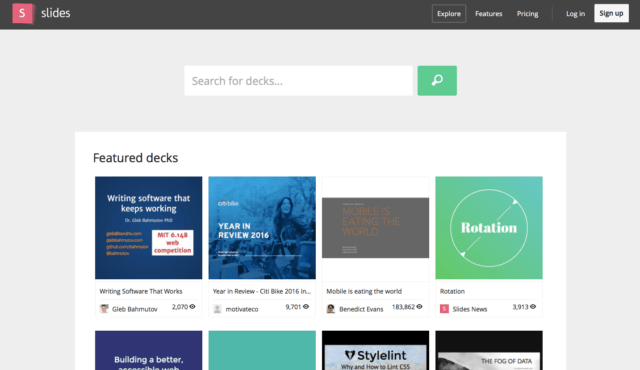Image resolution: width=640 pixels, height=370 pixels.
Task: Click the Featured decks heading
Action: pyautogui.click(x=136, y=158)
